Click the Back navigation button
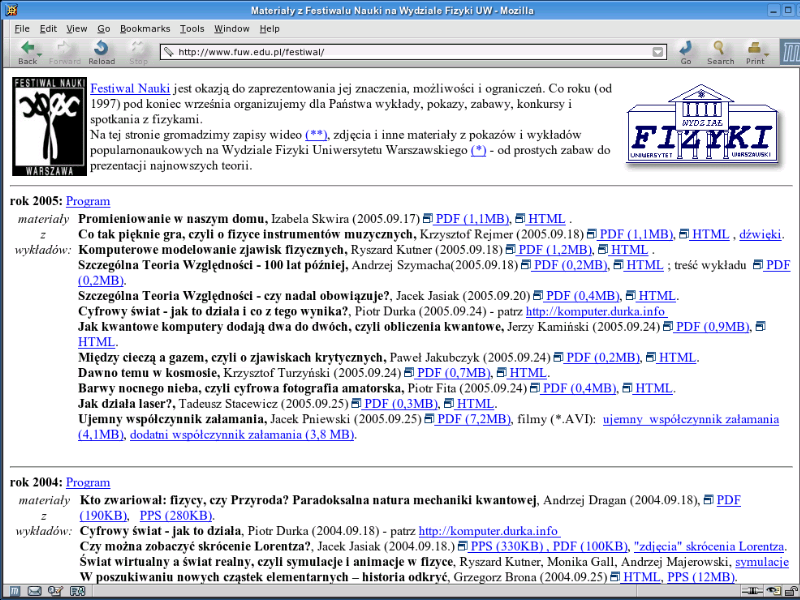800x600 pixels. click(x=27, y=51)
